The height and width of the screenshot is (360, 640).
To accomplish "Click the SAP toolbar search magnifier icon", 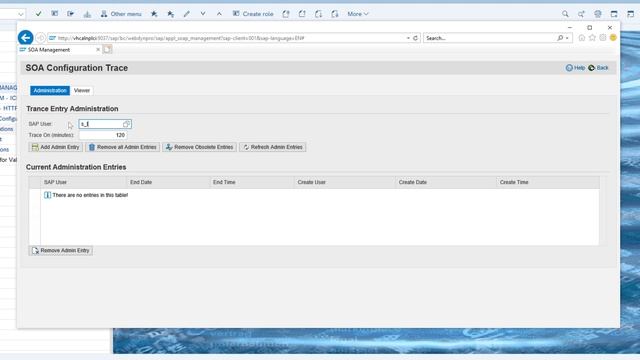I will (565, 14).
